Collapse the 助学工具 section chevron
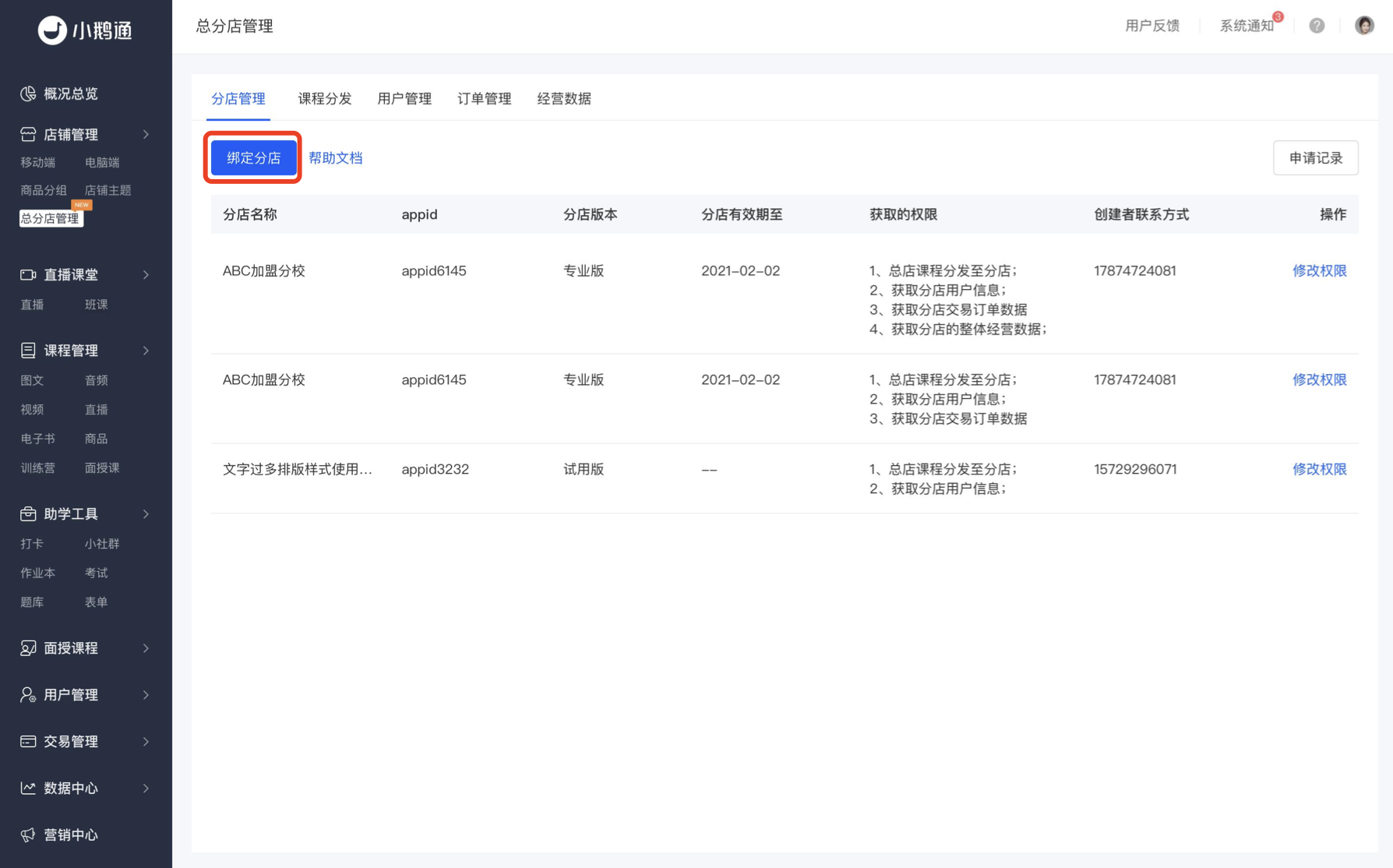 [146, 514]
